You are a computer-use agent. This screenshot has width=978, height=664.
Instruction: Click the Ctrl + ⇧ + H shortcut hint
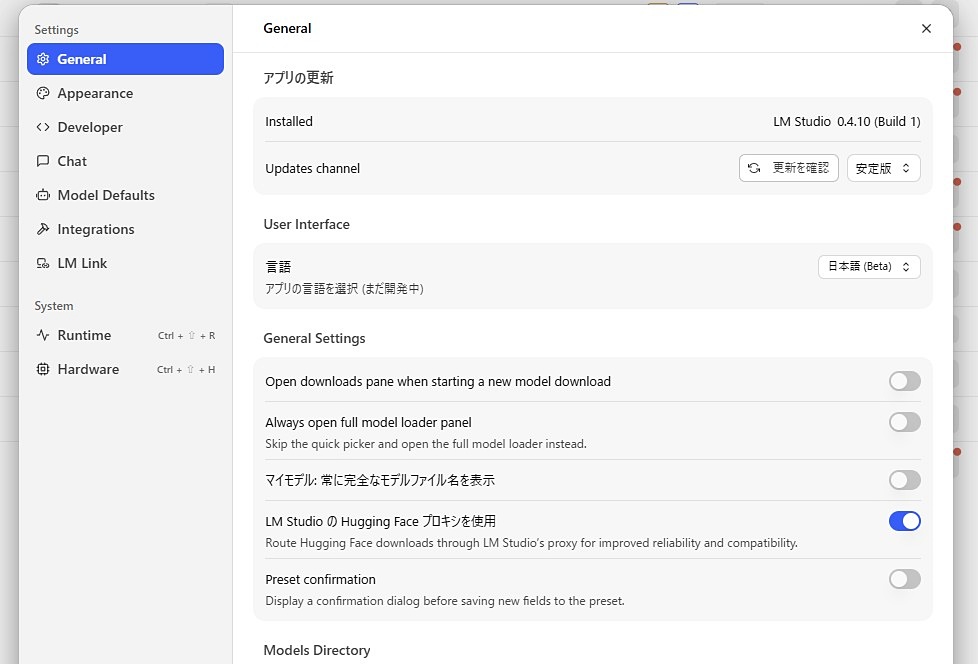(x=186, y=370)
